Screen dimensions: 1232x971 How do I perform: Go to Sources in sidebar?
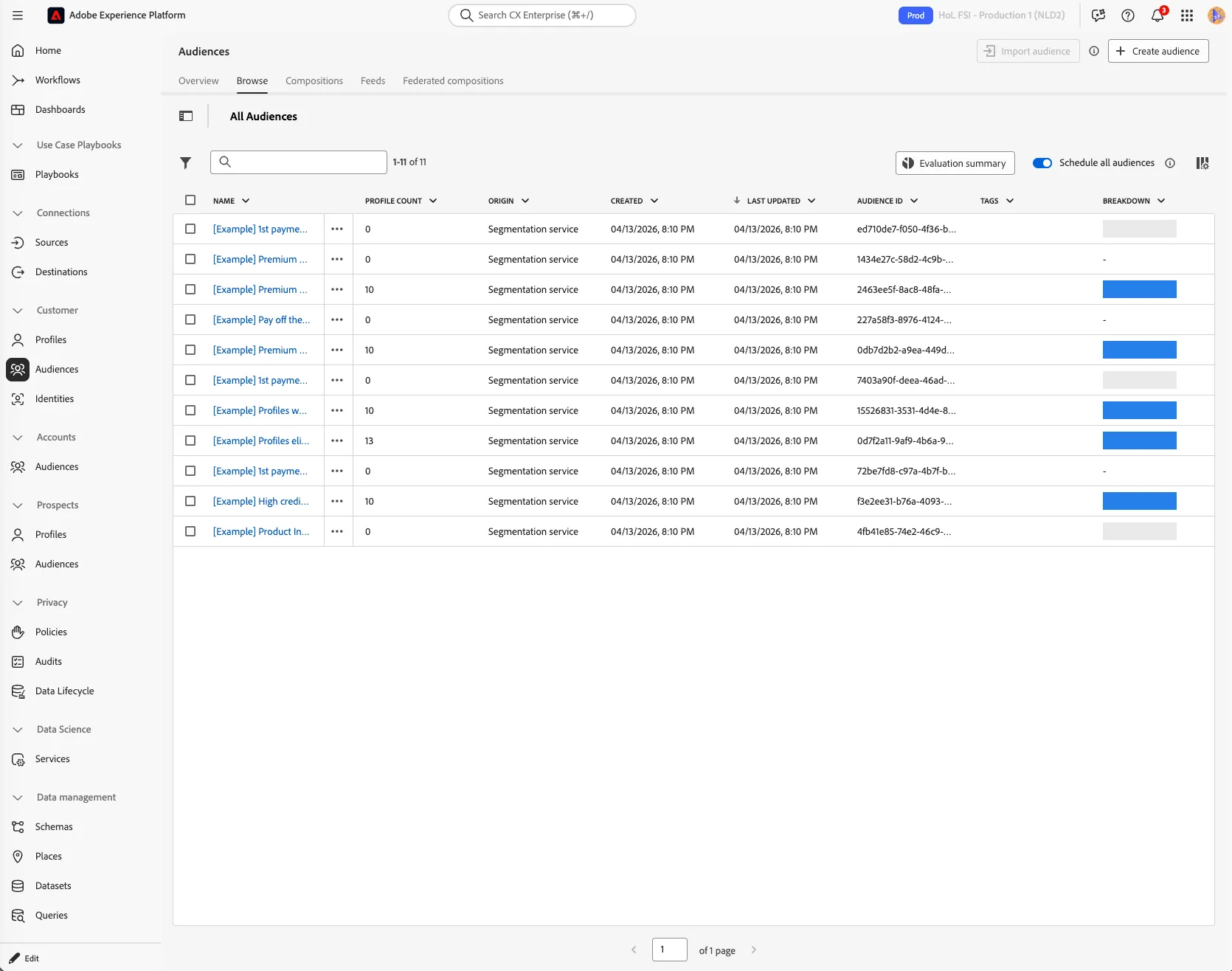tap(52, 242)
